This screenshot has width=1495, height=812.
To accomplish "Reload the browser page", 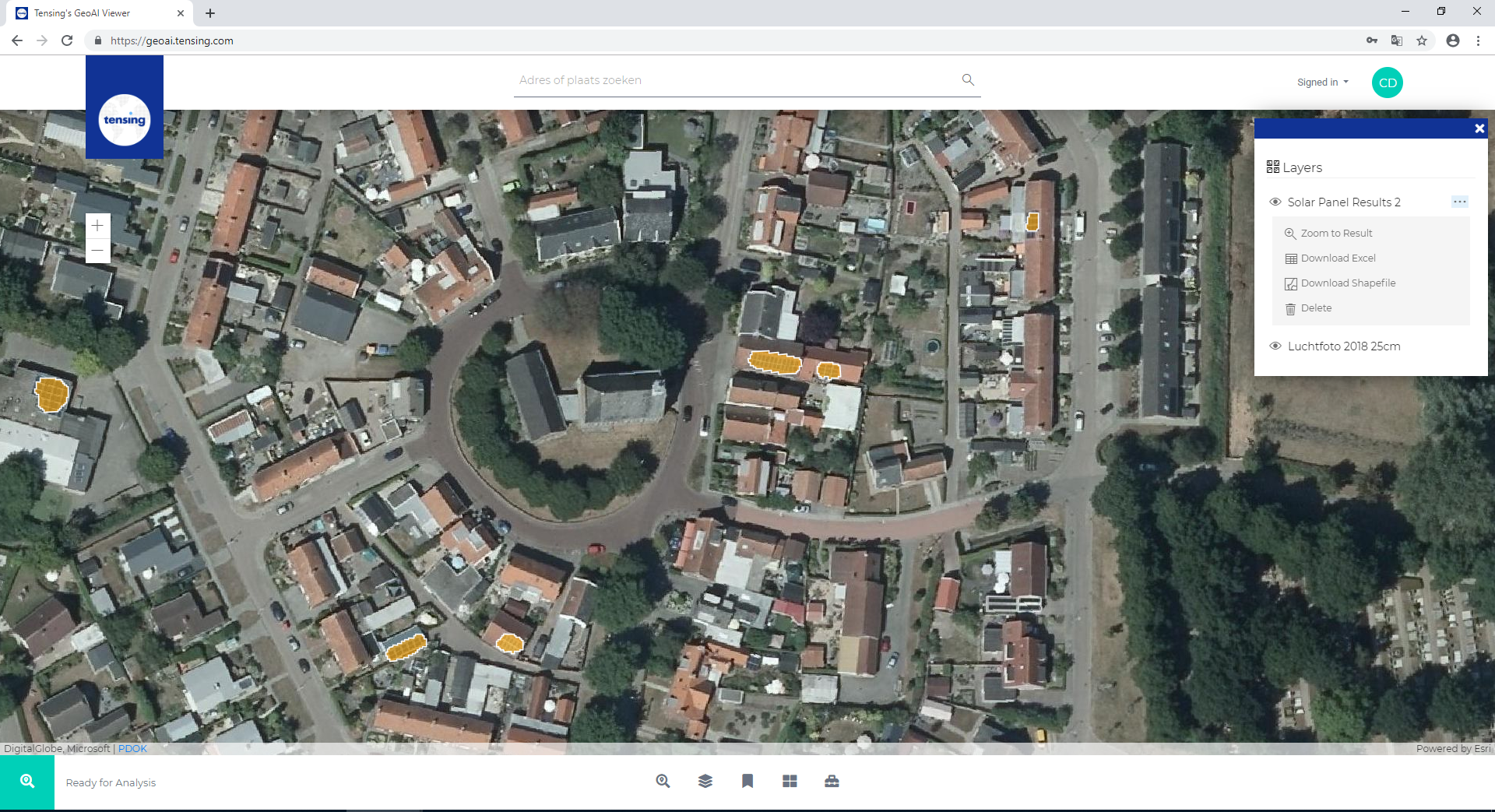I will [x=67, y=40].
